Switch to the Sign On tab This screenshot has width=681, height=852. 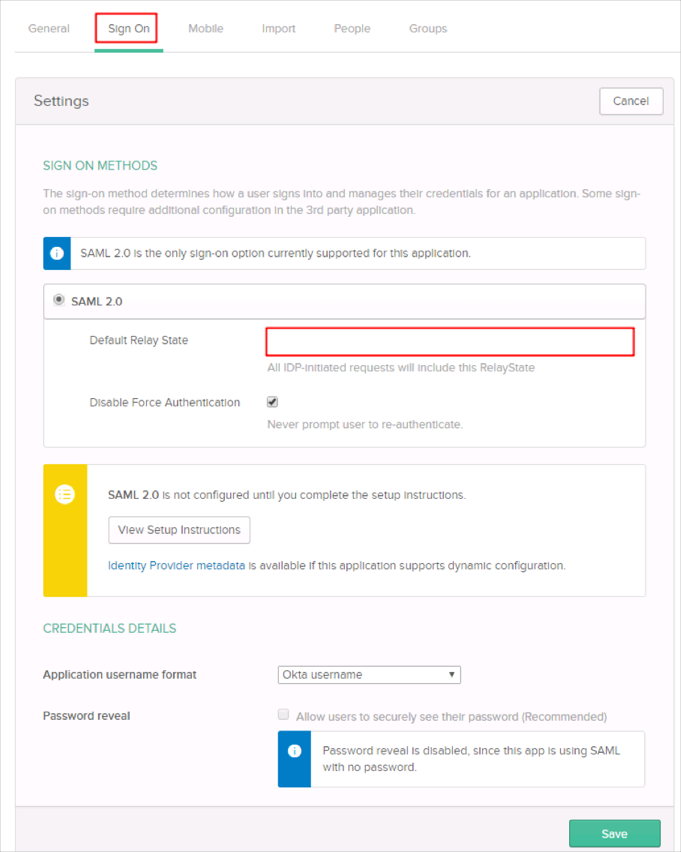point(129,29)
